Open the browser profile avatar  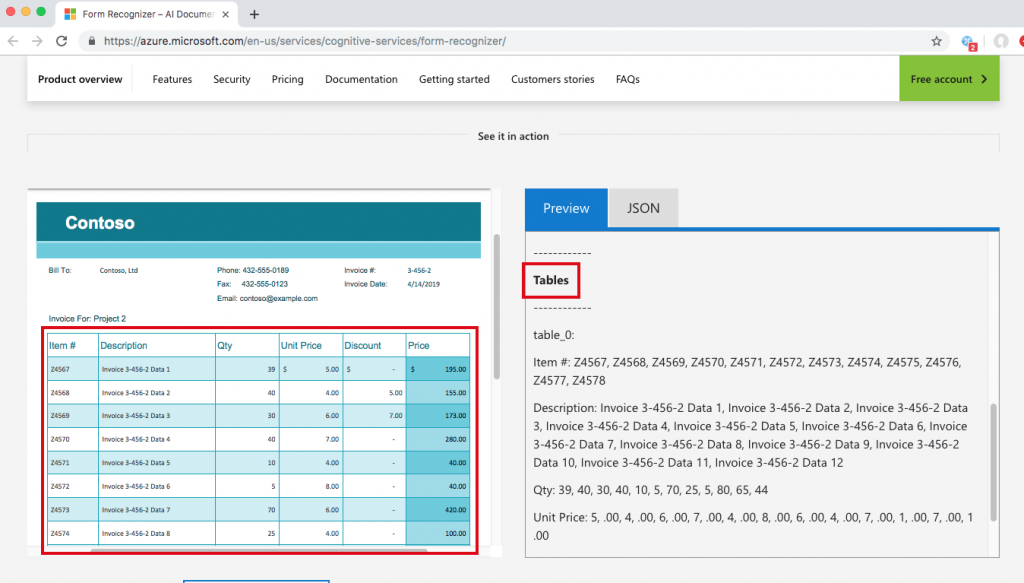click(1000, 41)
